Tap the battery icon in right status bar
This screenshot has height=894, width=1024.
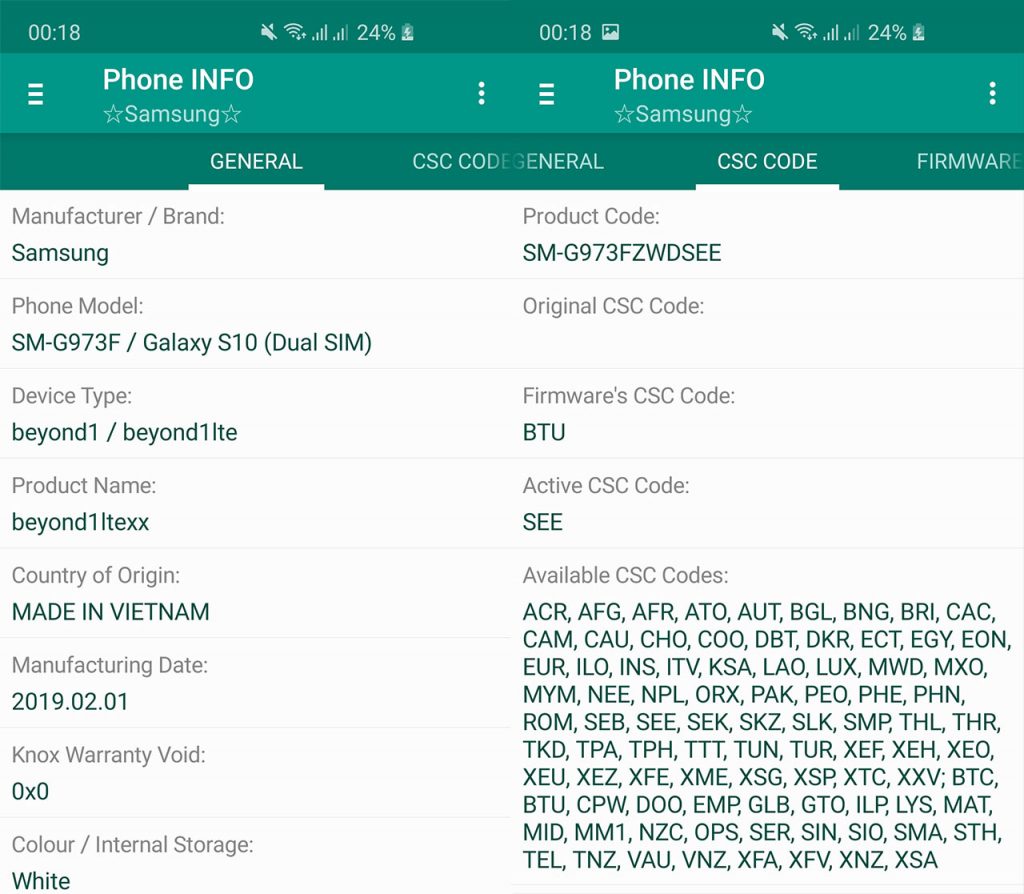(918, 32)
